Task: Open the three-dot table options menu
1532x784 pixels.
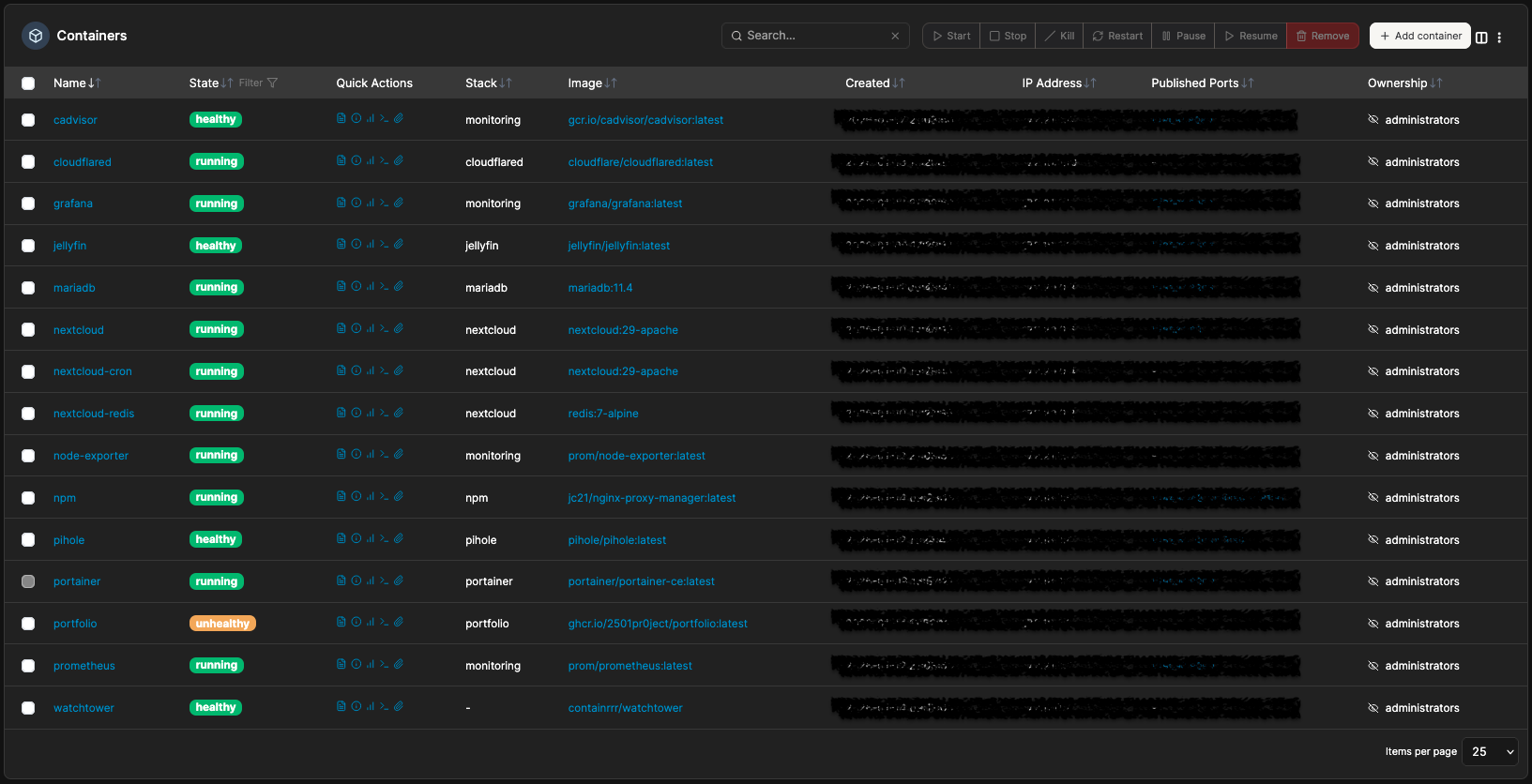Action: (1499, 38)
